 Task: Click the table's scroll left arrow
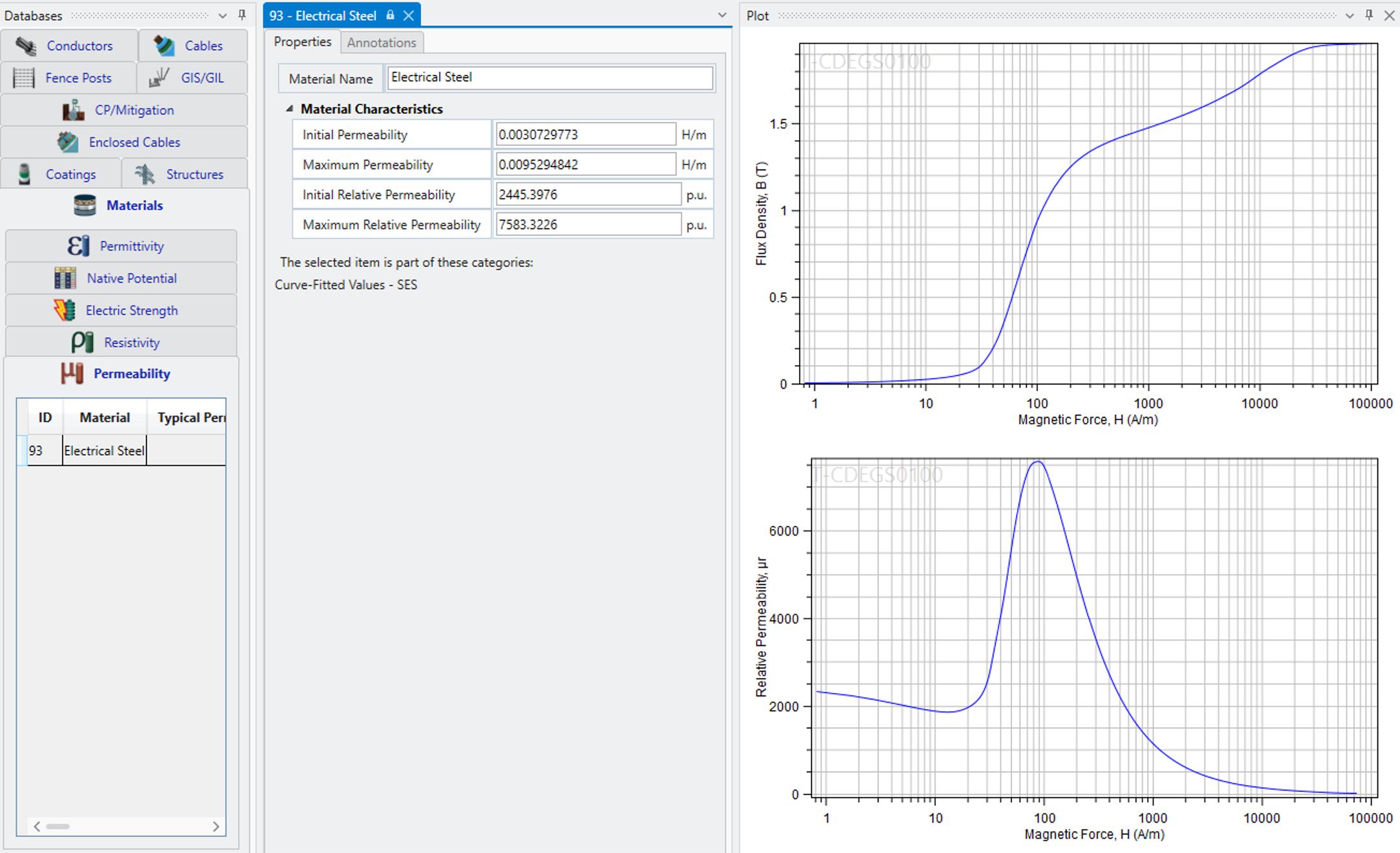(x=37, y=827)
